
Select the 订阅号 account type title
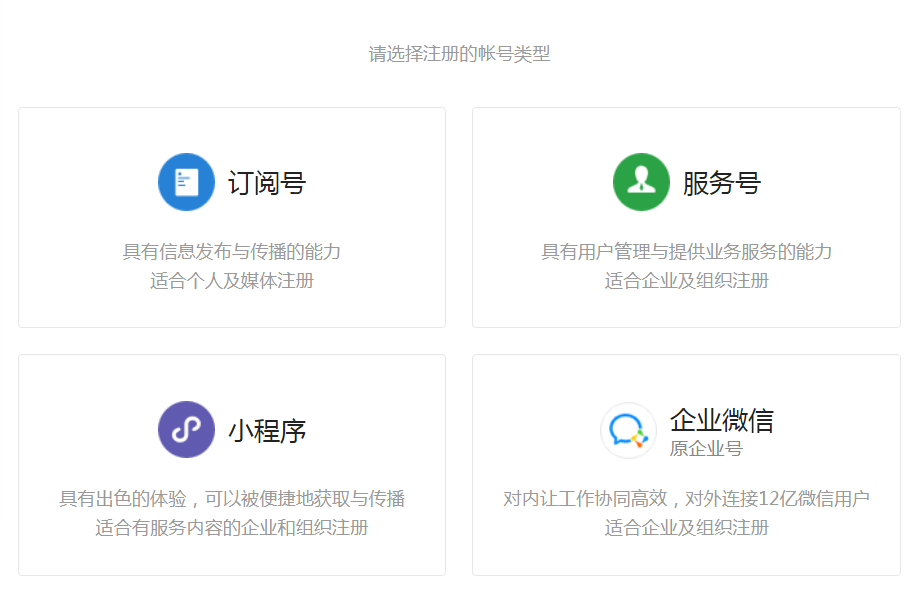[267, 183]
